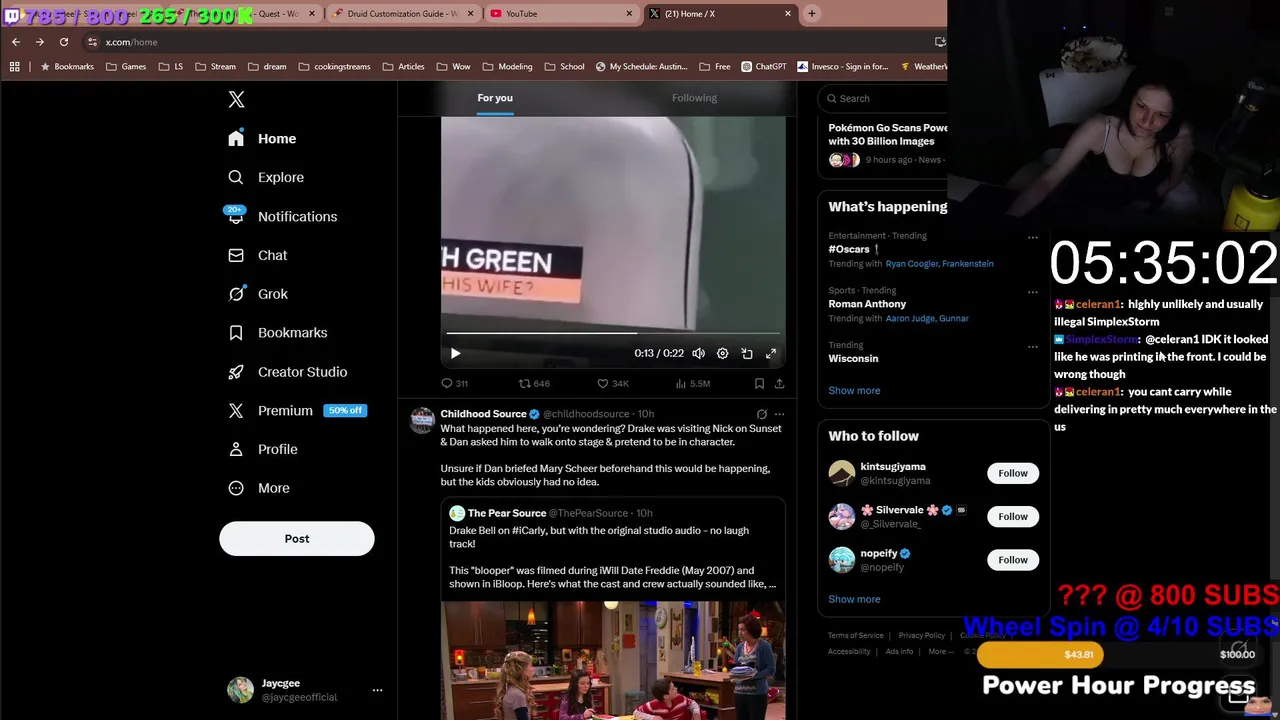The height and width of the screenshot is (720, 1280).
Task: Open the Explore page
Action: tap(266, 177)
